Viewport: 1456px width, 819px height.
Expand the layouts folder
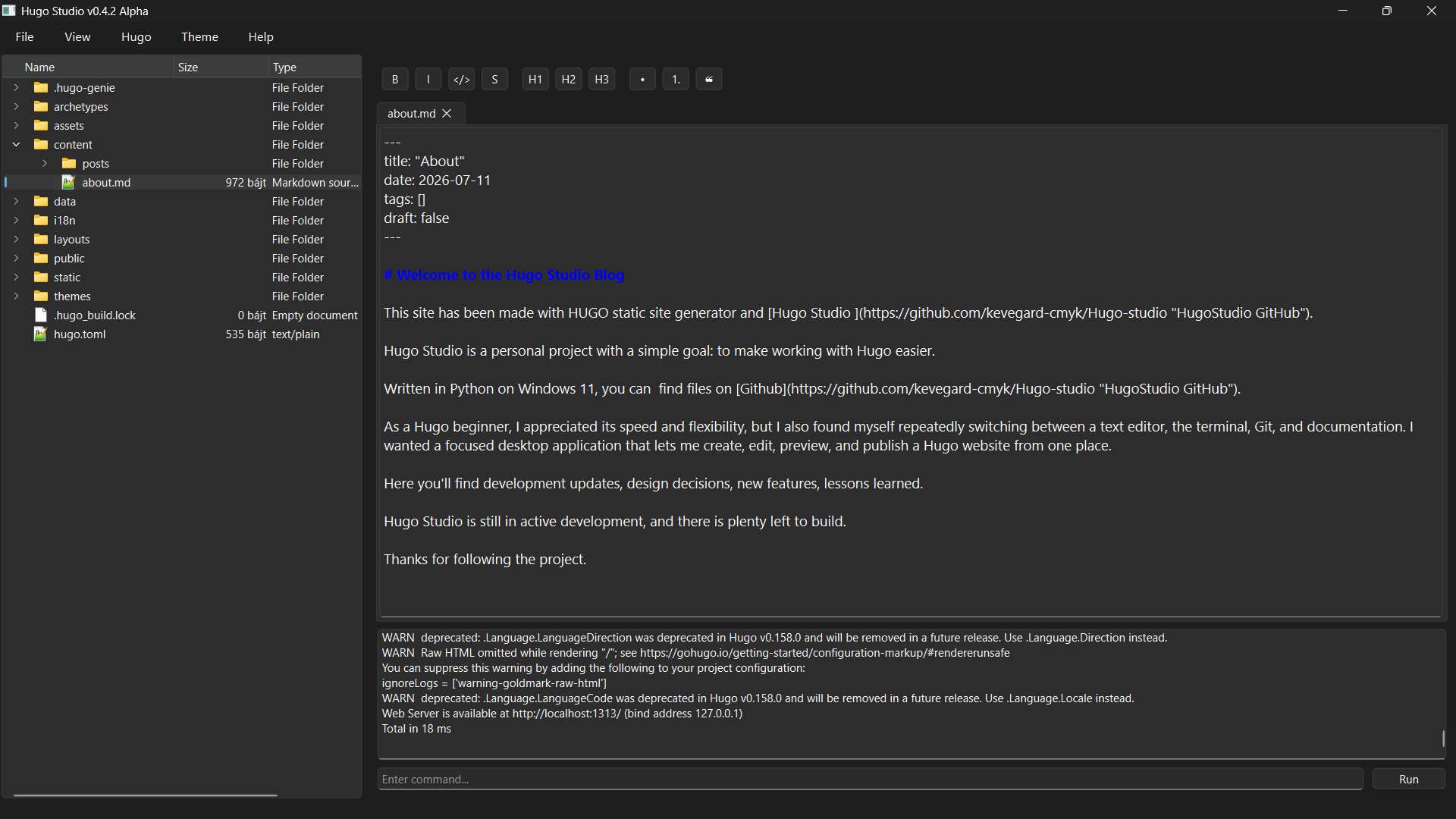(x=16, y=239)
